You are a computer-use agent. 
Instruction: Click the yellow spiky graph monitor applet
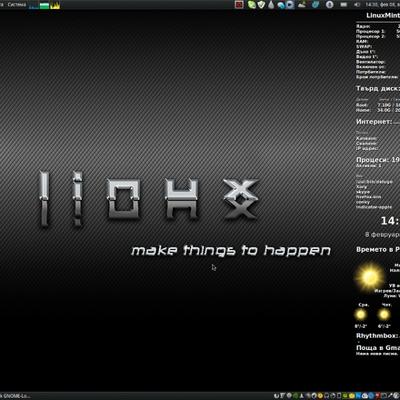[55, 5]
